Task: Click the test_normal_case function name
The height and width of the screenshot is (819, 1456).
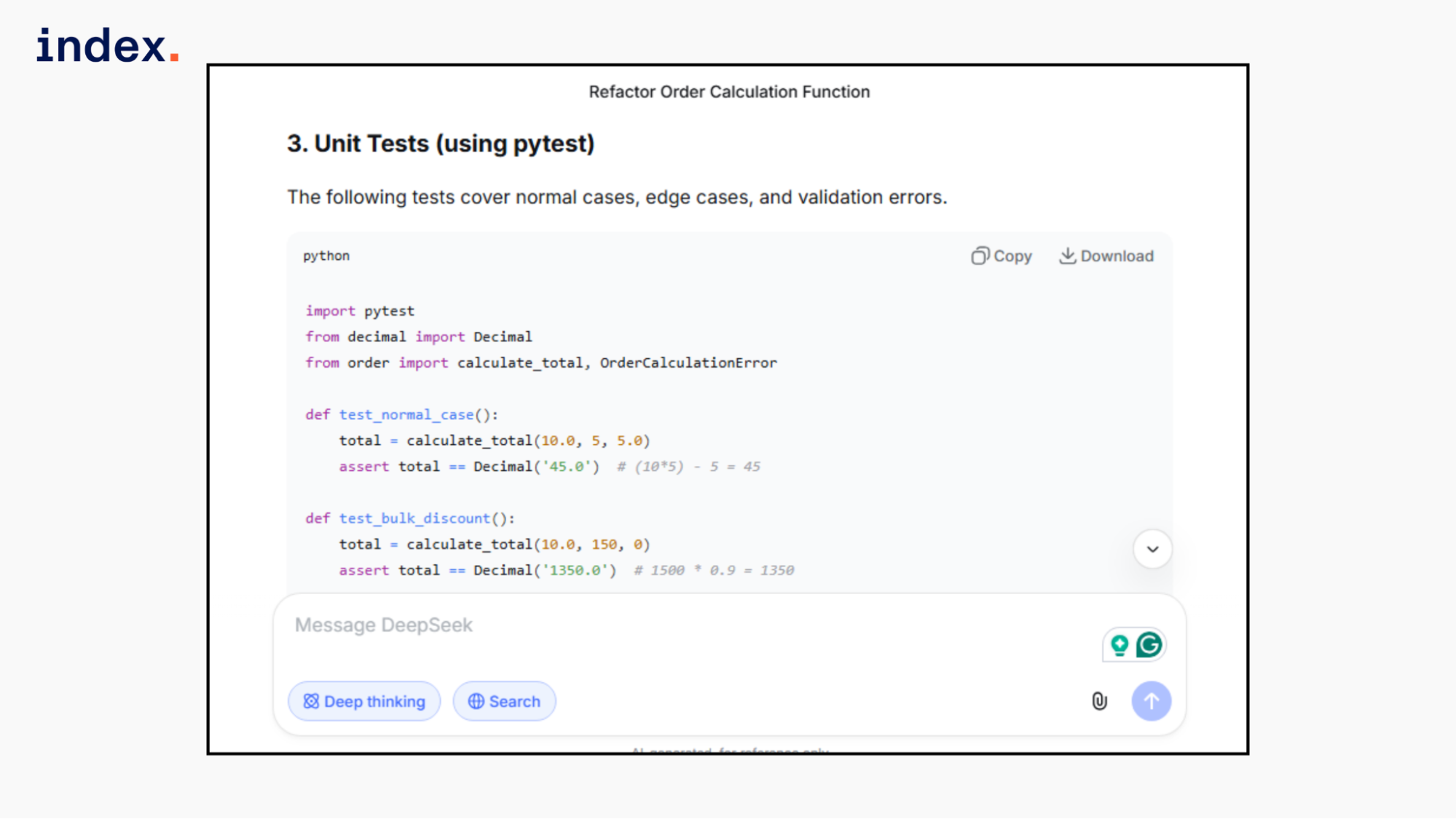Action: coord(406,415)
